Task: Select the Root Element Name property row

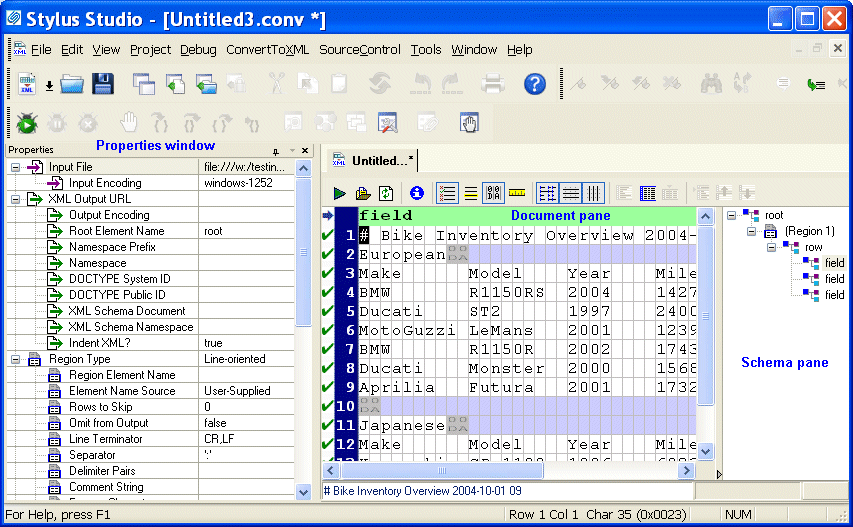Action: pyautogui.click(x=116, y=231)
